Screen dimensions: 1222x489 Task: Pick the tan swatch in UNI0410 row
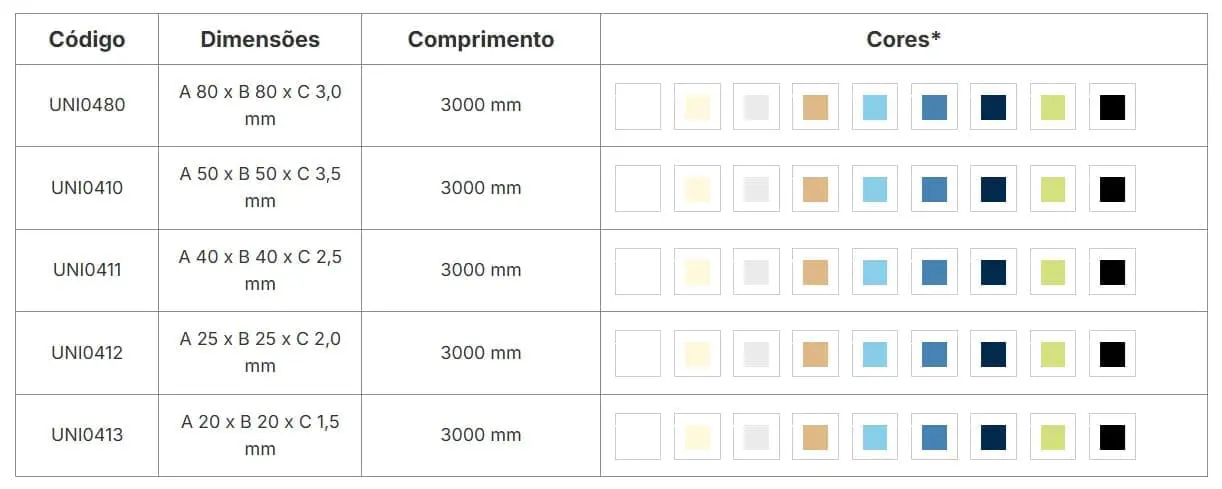[815, 189]
